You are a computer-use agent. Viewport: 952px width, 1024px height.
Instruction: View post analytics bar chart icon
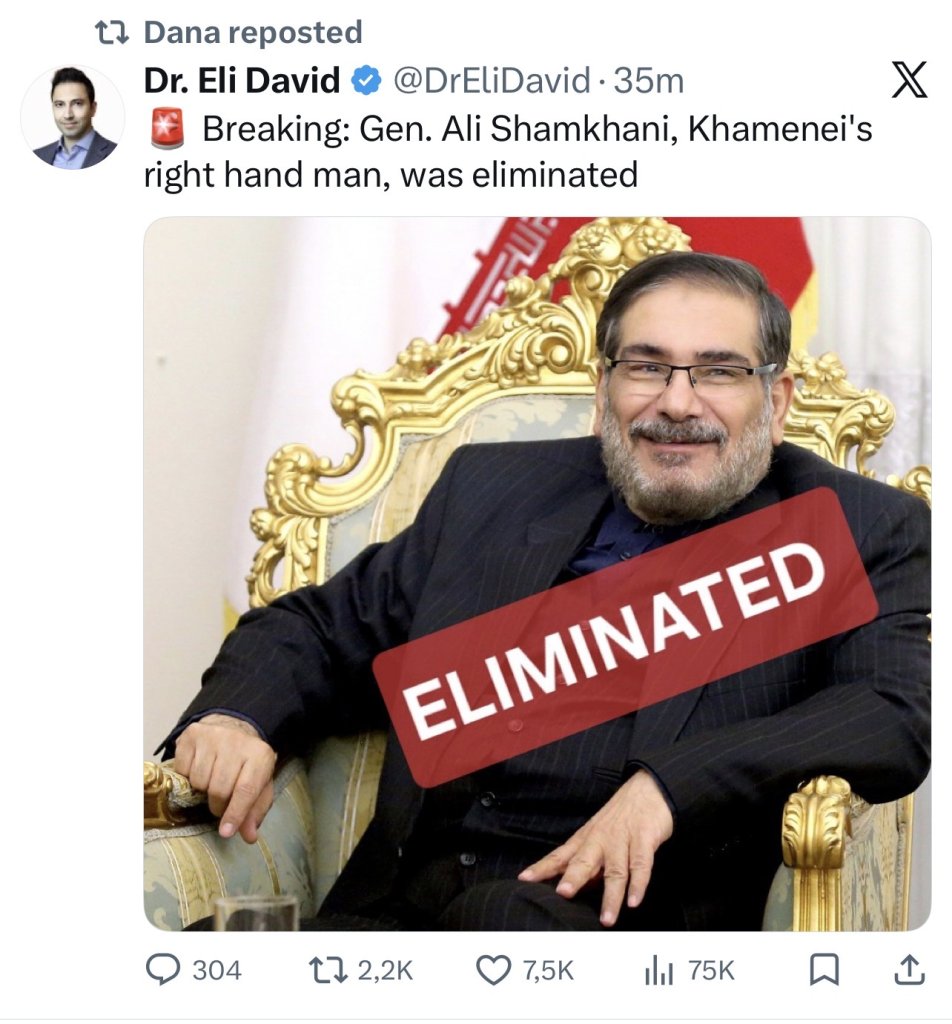pos(658,970)
